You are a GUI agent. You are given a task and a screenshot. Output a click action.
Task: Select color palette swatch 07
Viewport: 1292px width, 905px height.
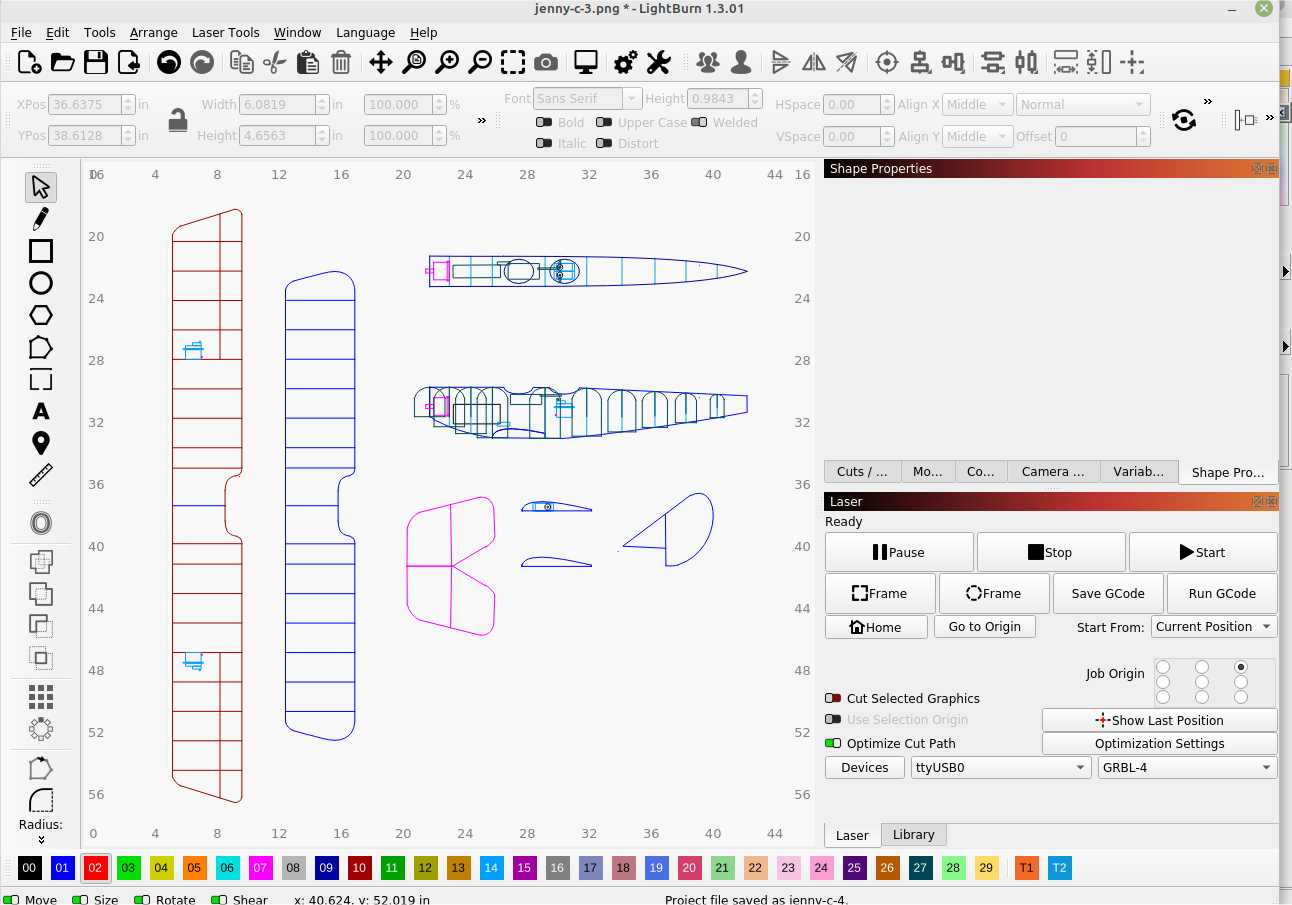point(260,868)
